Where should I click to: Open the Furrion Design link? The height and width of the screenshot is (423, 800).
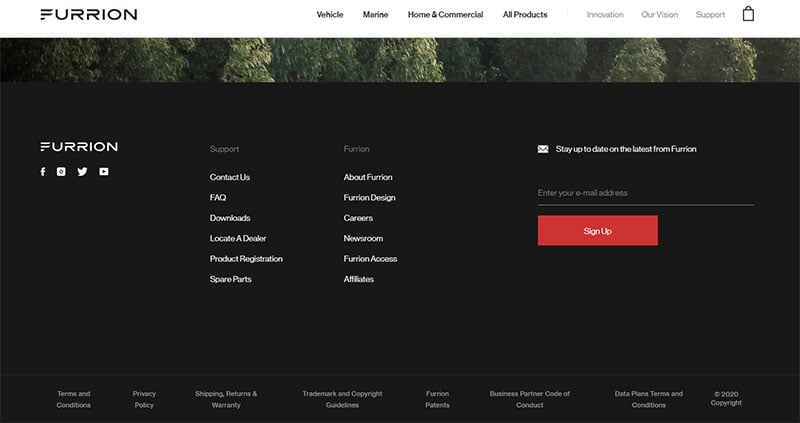point(369,197)
